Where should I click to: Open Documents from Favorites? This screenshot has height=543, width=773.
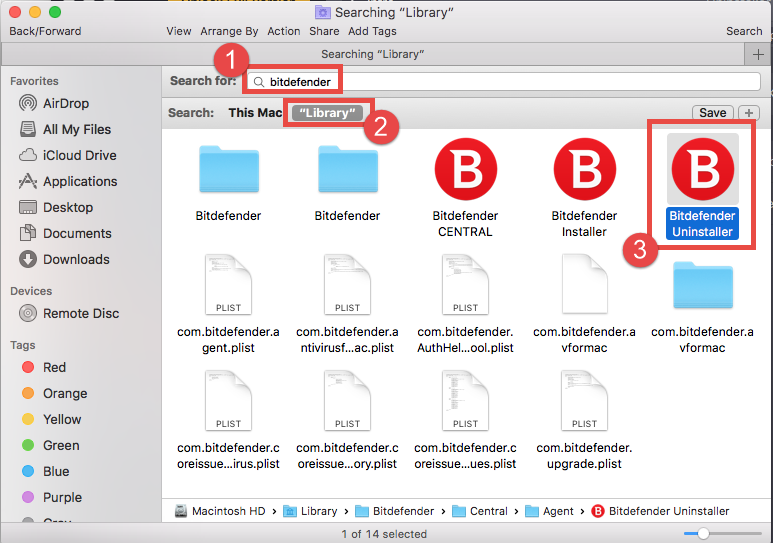click(65, 233)
